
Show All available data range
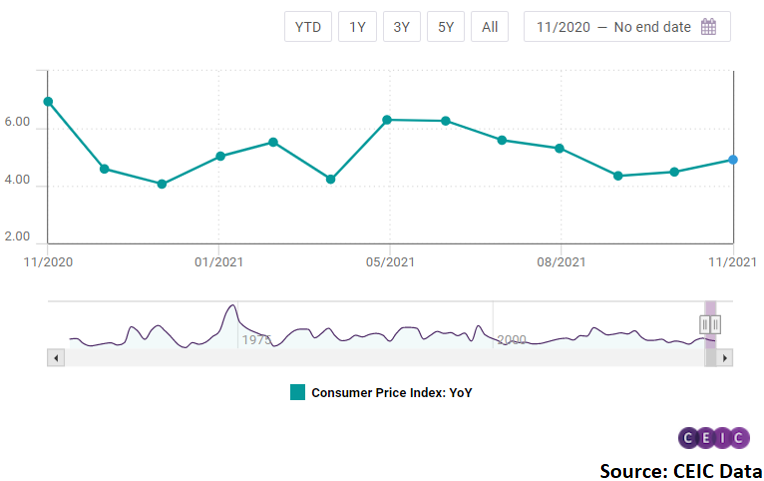coord(489,27)
